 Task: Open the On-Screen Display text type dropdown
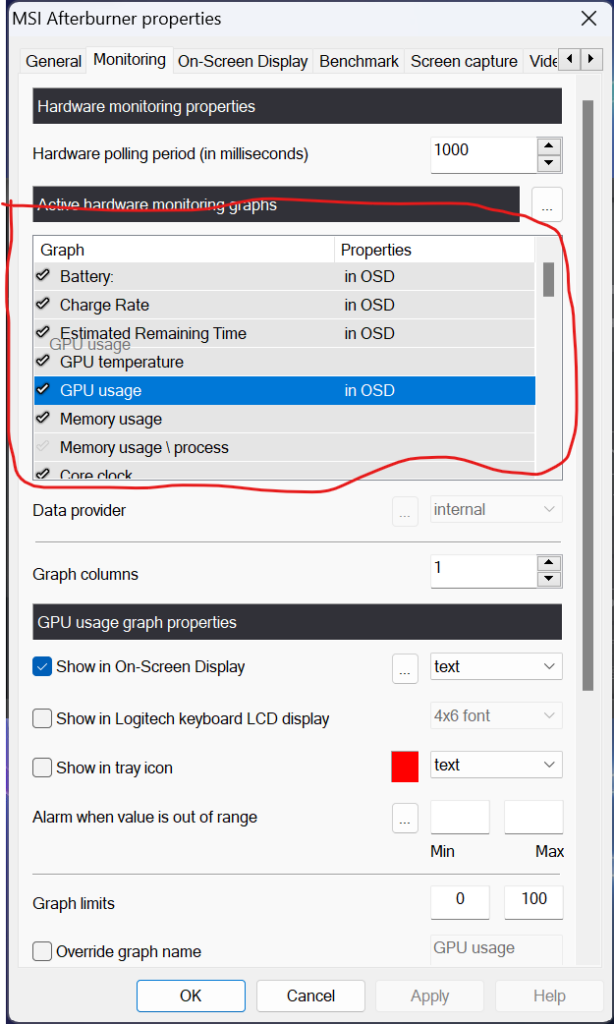pos(496,667)
